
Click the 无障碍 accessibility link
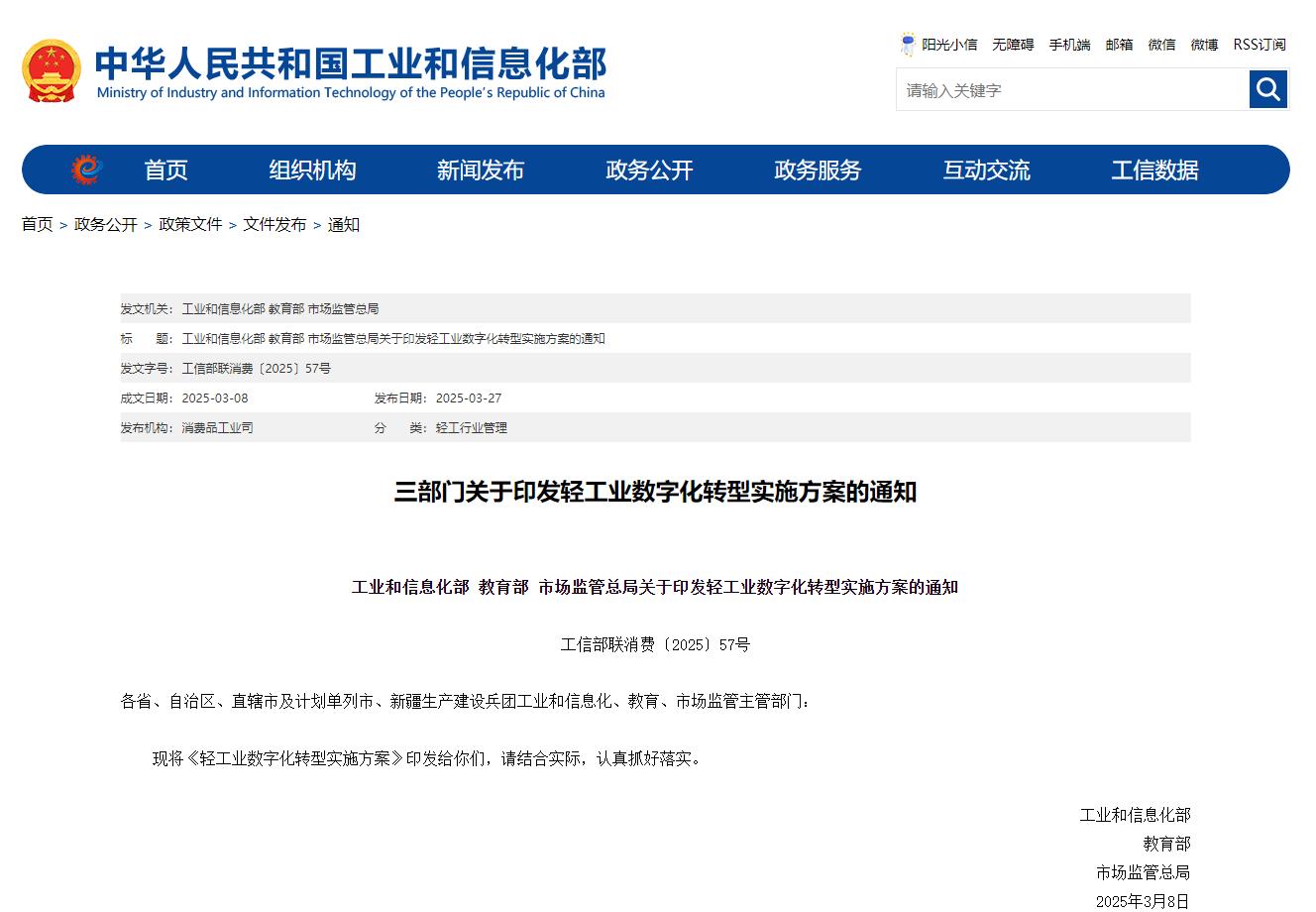[1013, 45]
